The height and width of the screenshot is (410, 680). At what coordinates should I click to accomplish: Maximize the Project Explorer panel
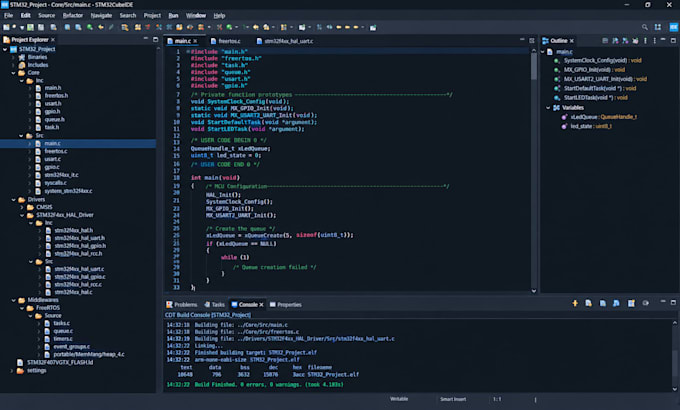156,39
